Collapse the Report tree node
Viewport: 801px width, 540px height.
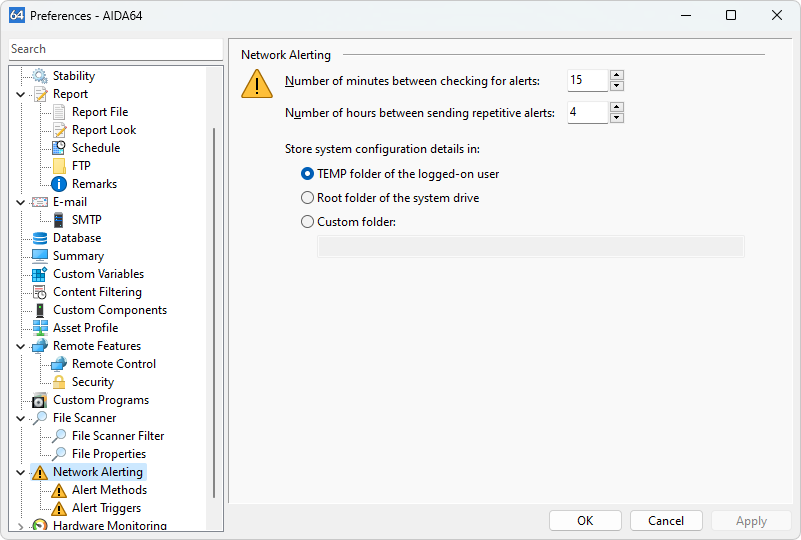[20, 95]
